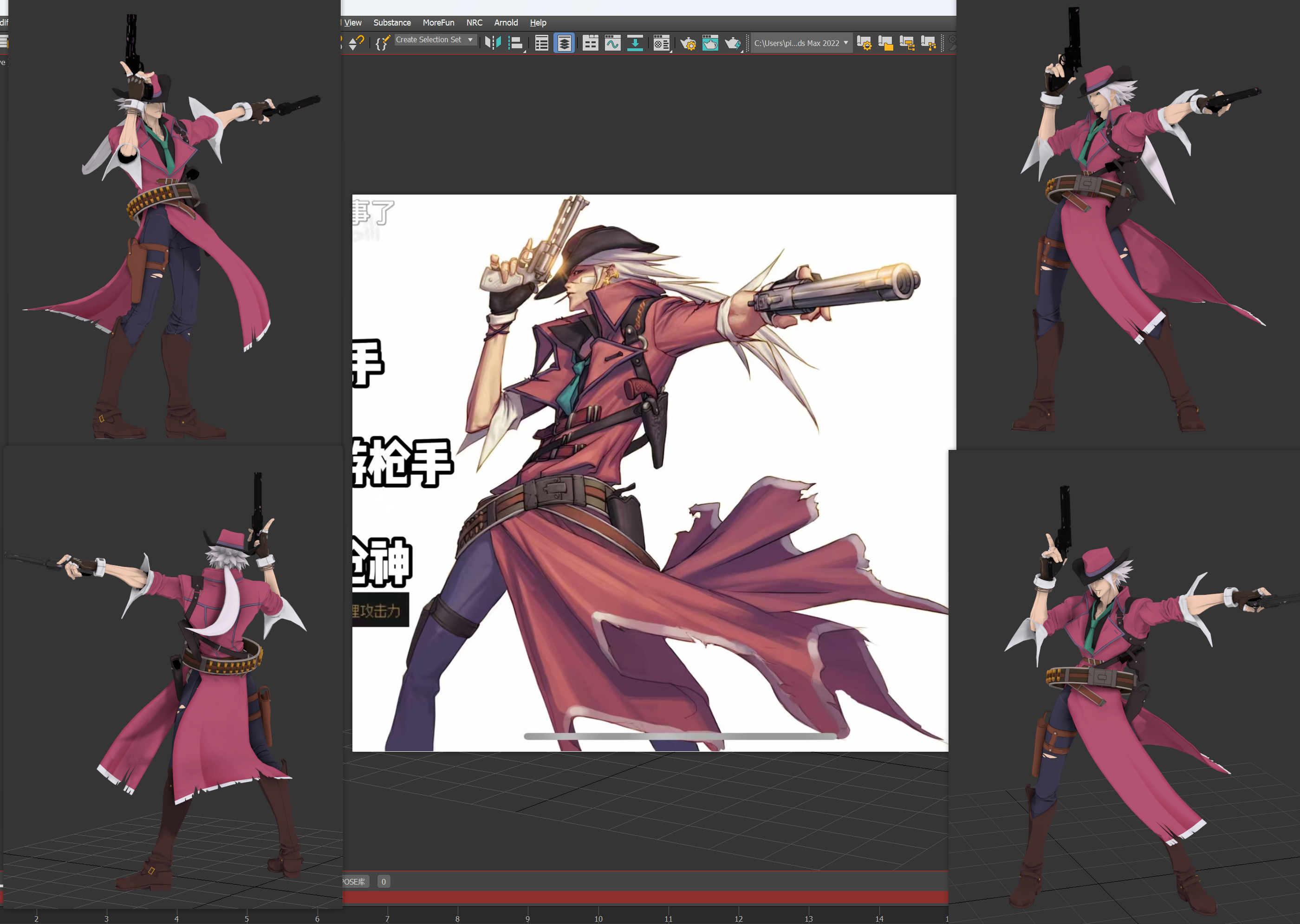Toggle the Layer Explorer button

pos(564,43)
